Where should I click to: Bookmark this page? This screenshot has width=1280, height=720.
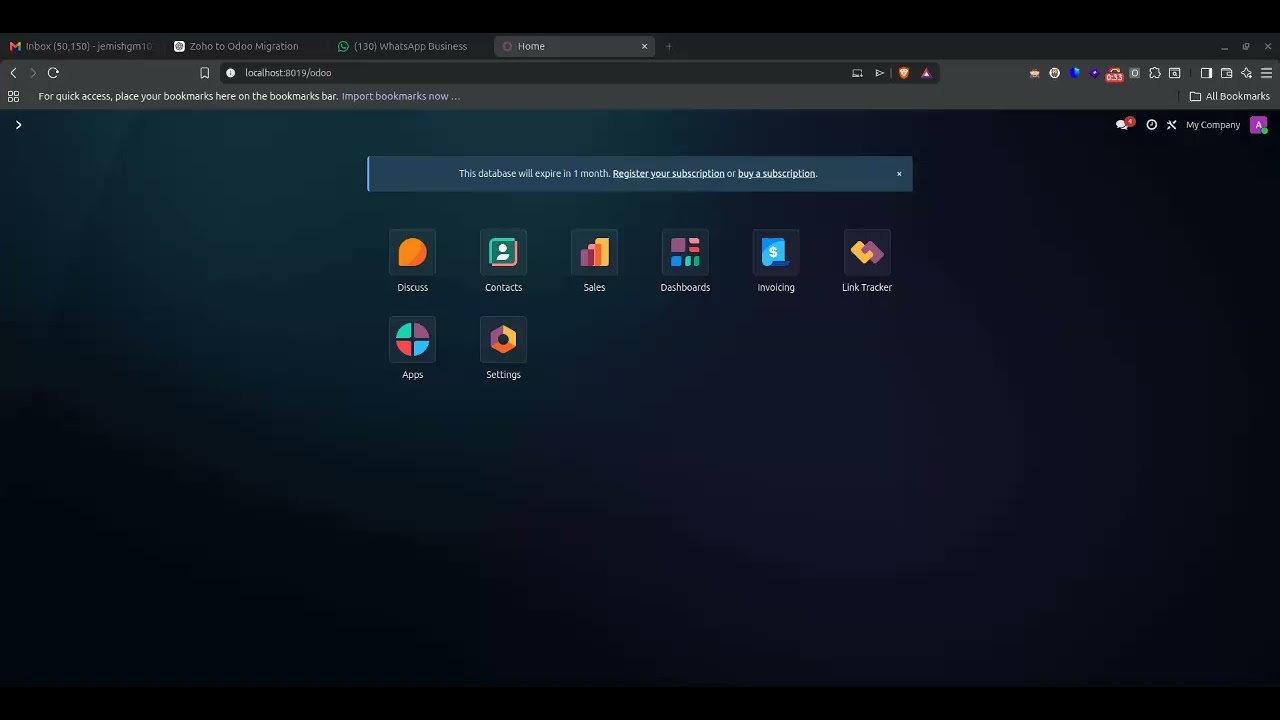coord(204,73)
